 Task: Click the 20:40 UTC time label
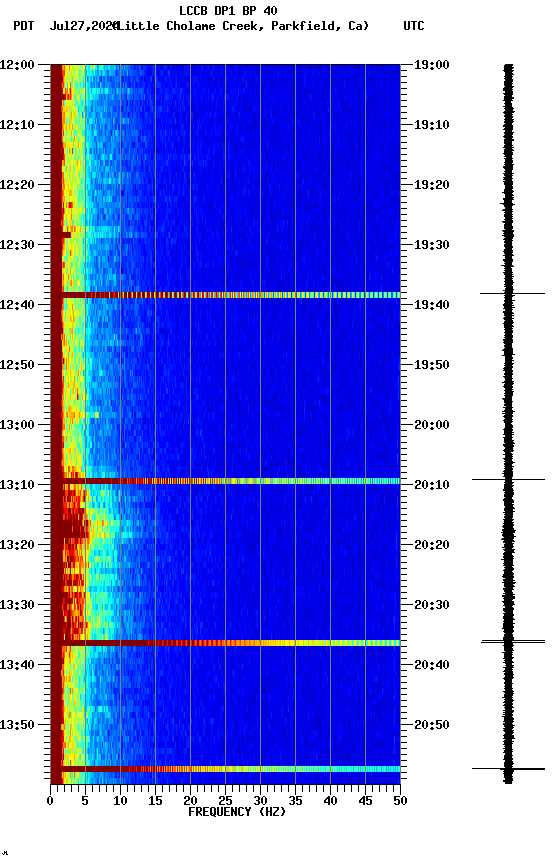coord(432,665)
